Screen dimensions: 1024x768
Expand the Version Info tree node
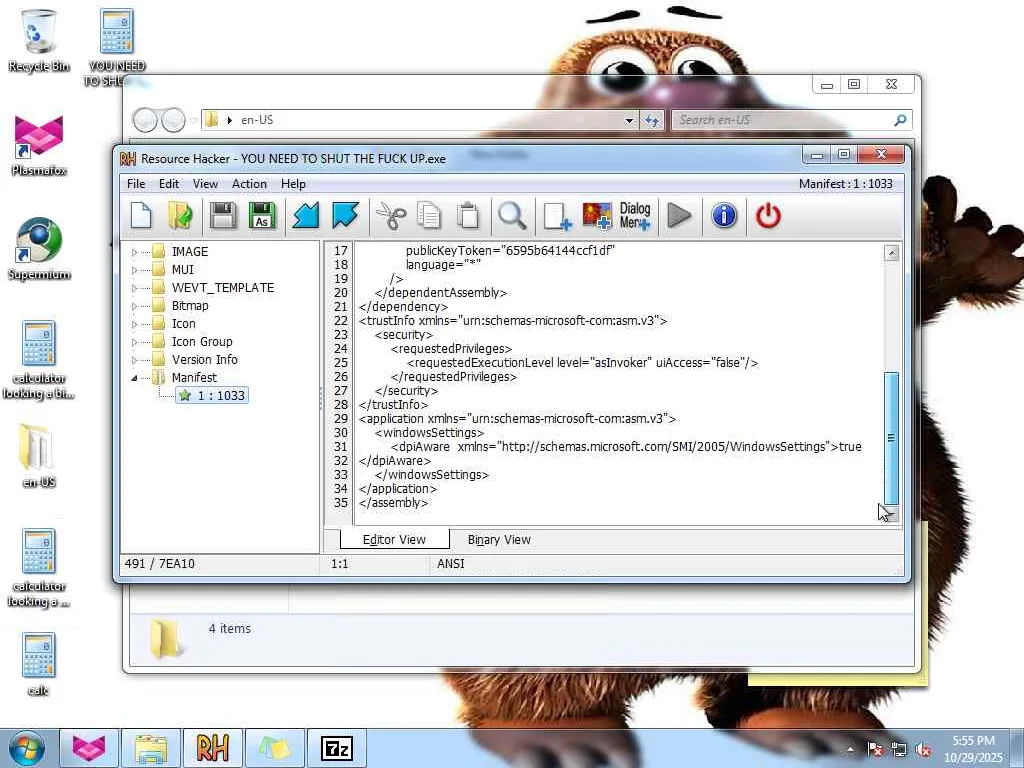point(135,360)
